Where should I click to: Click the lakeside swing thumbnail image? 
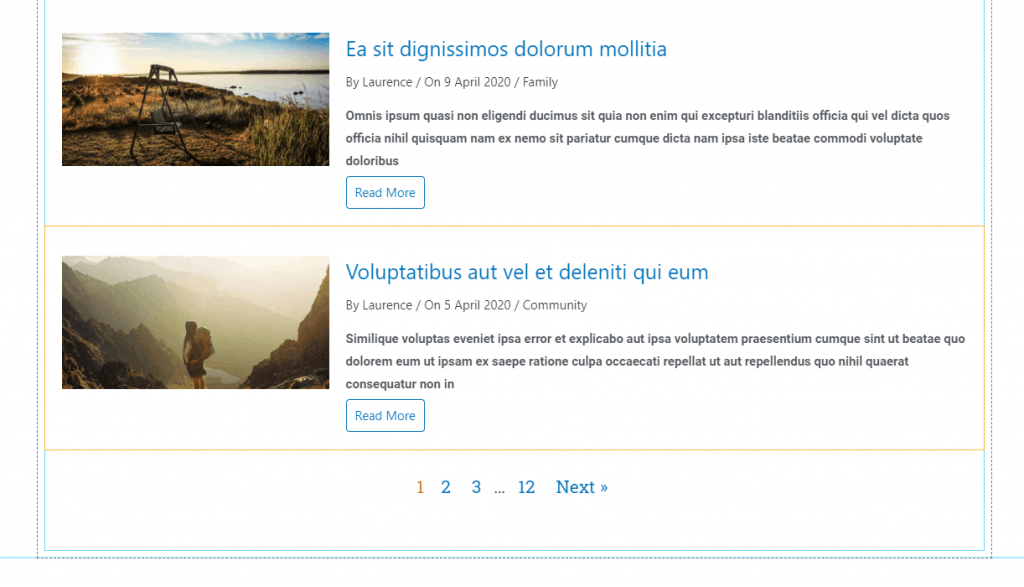point(195,99)
